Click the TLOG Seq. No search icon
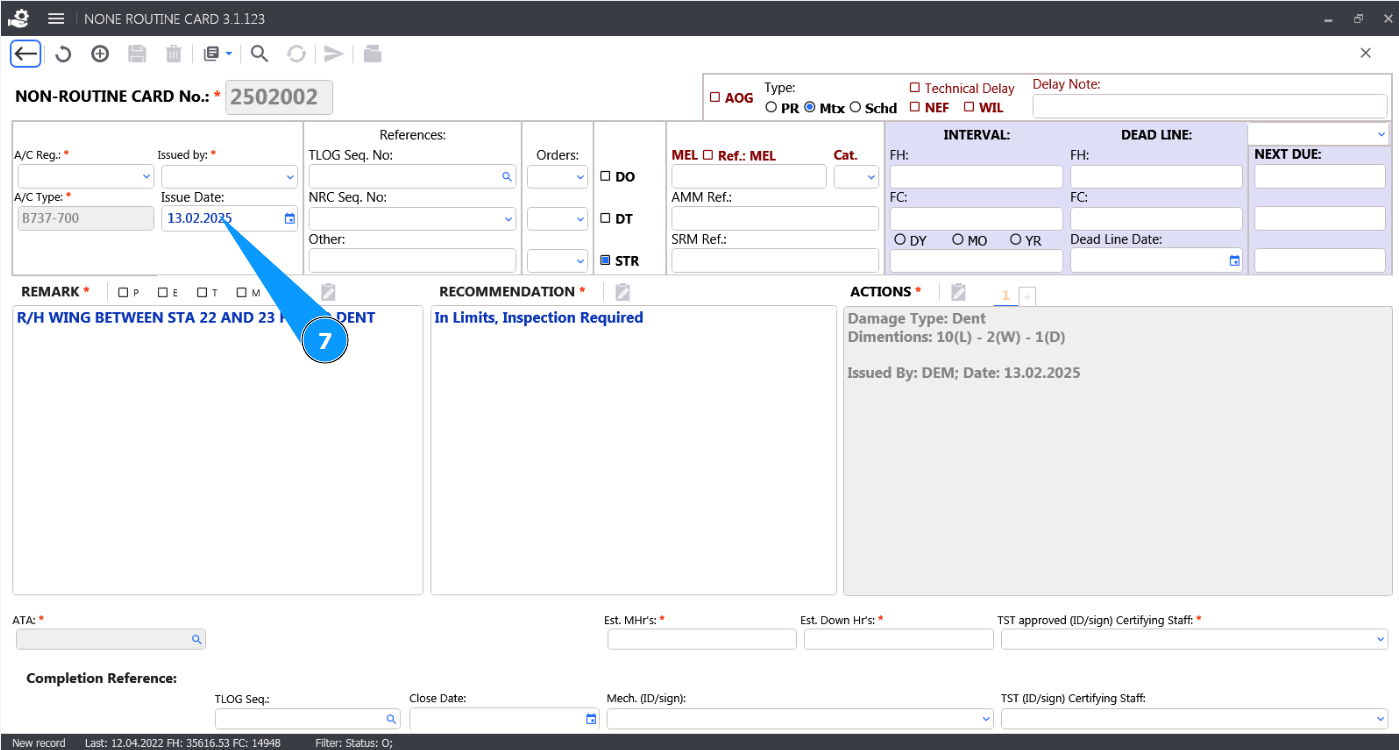 click(507, 177)
